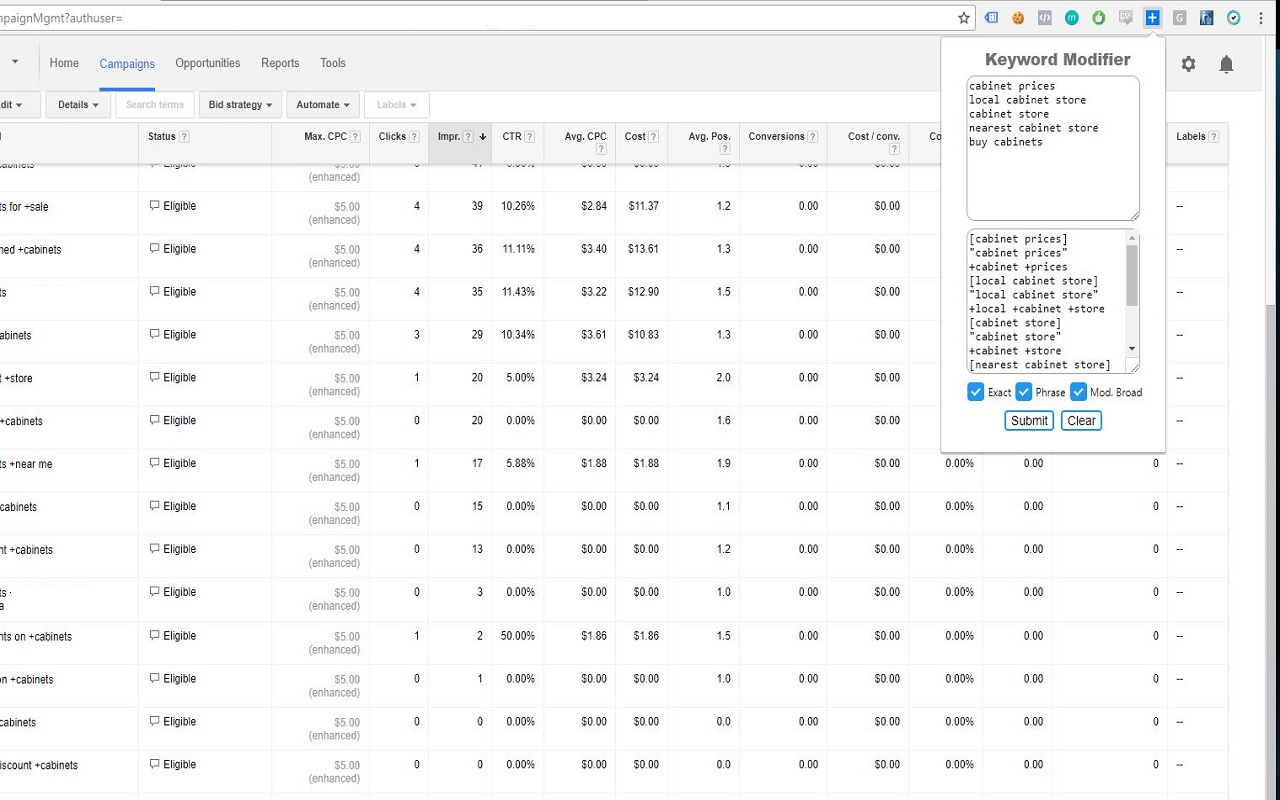Open the Keyword Modifier extension icon
The width and height of the screenshot is (1280, 800).
1152,17
